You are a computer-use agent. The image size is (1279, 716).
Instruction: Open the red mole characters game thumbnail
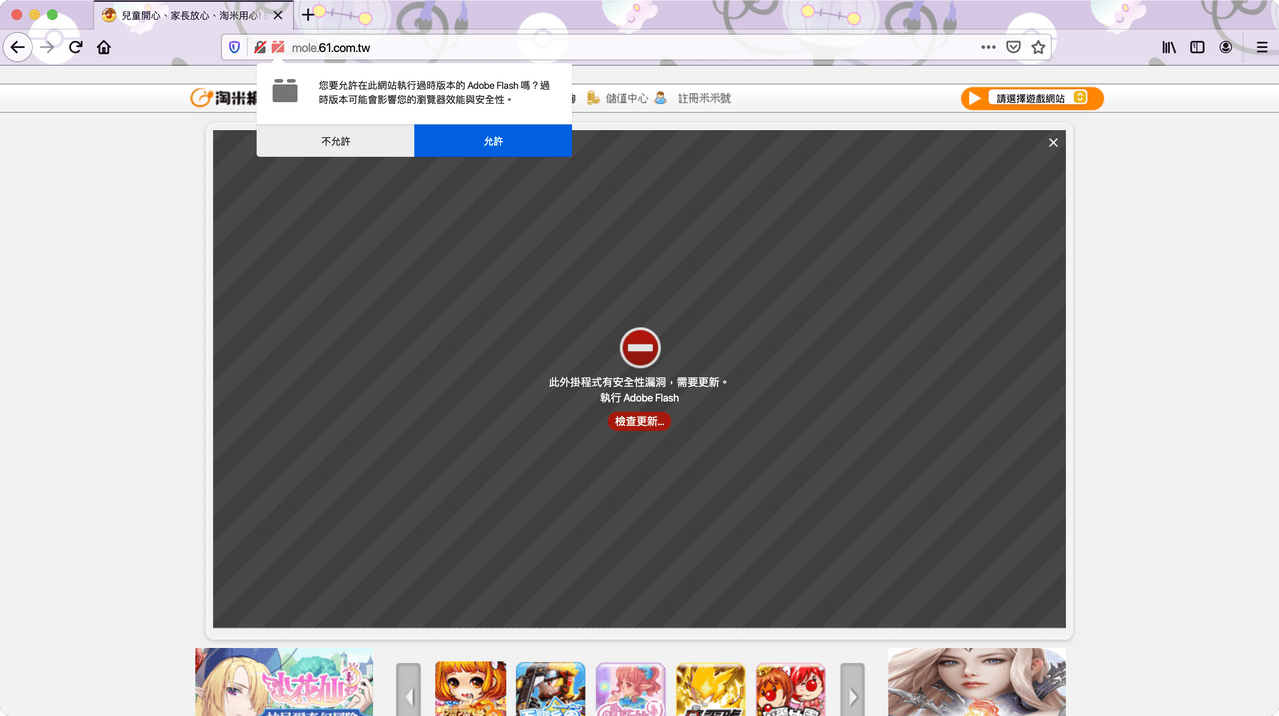[790, 689]
